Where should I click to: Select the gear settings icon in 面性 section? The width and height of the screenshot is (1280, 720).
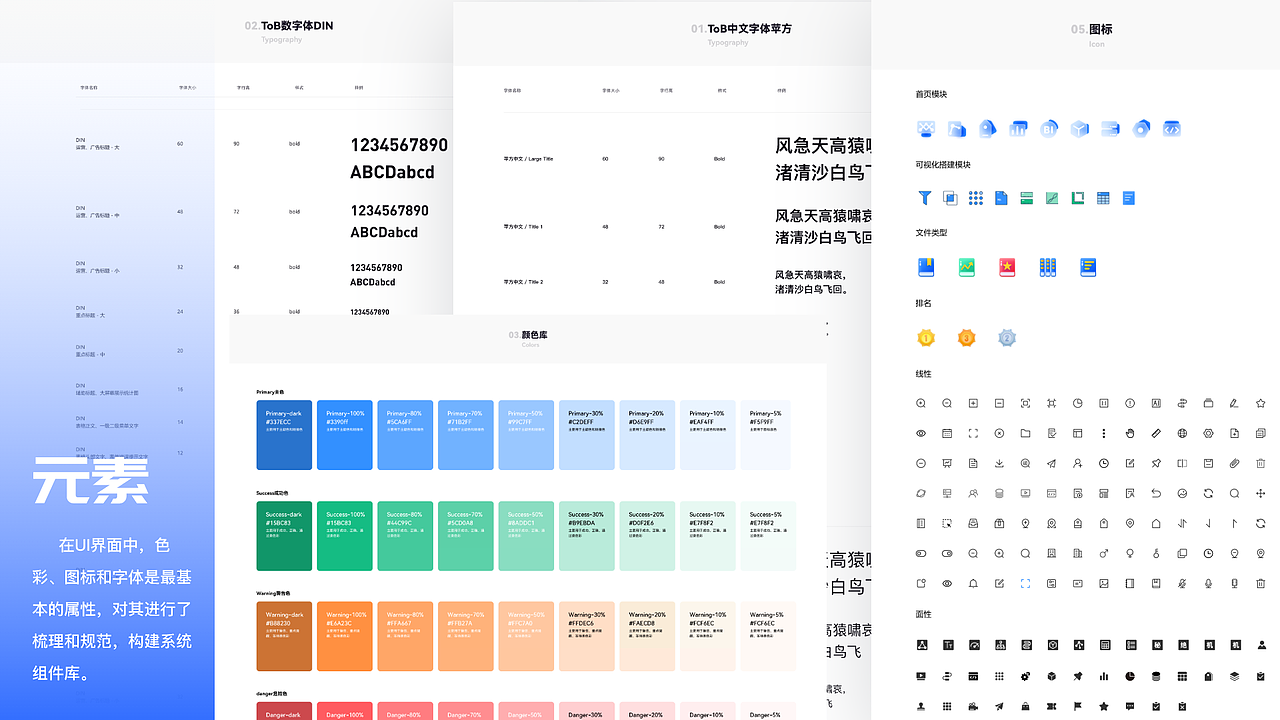click(x=1025, y=676)
